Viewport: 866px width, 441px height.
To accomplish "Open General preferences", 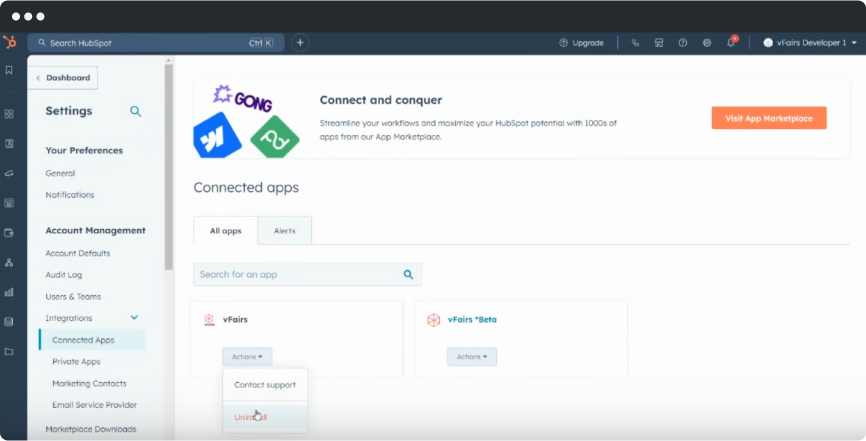I will (x=60, y=173).
